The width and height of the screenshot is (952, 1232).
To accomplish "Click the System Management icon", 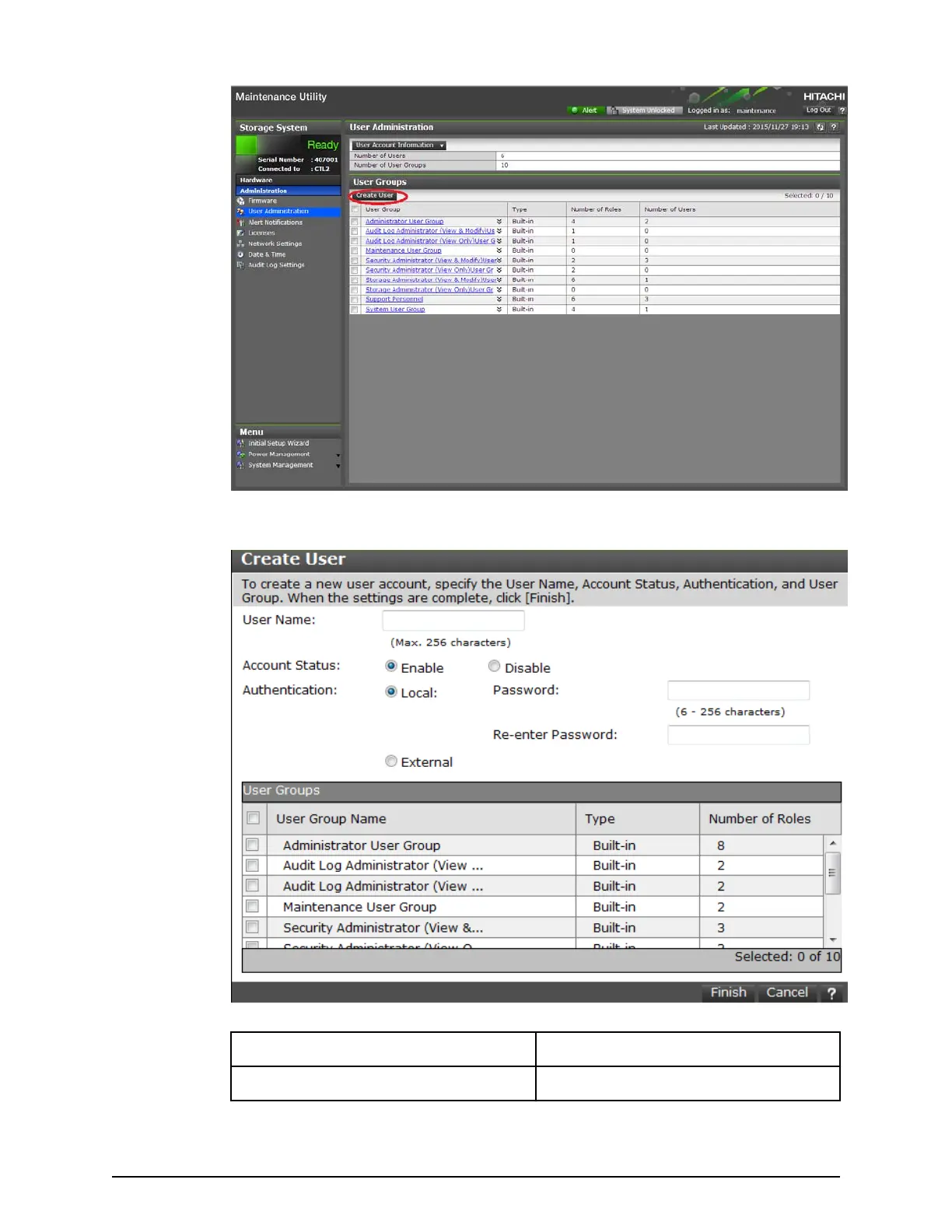I will (240, 465).
